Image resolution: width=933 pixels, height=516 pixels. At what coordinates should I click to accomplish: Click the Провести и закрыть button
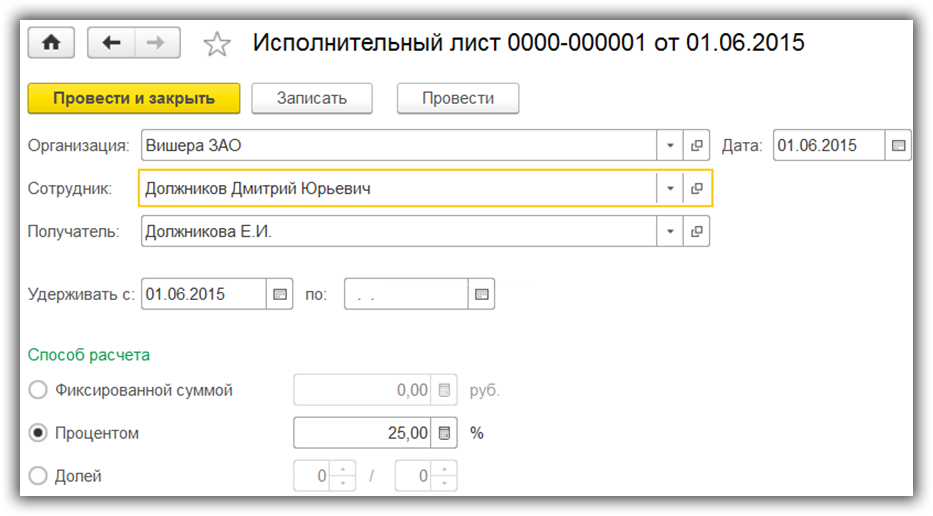click(x=134, y=98)
